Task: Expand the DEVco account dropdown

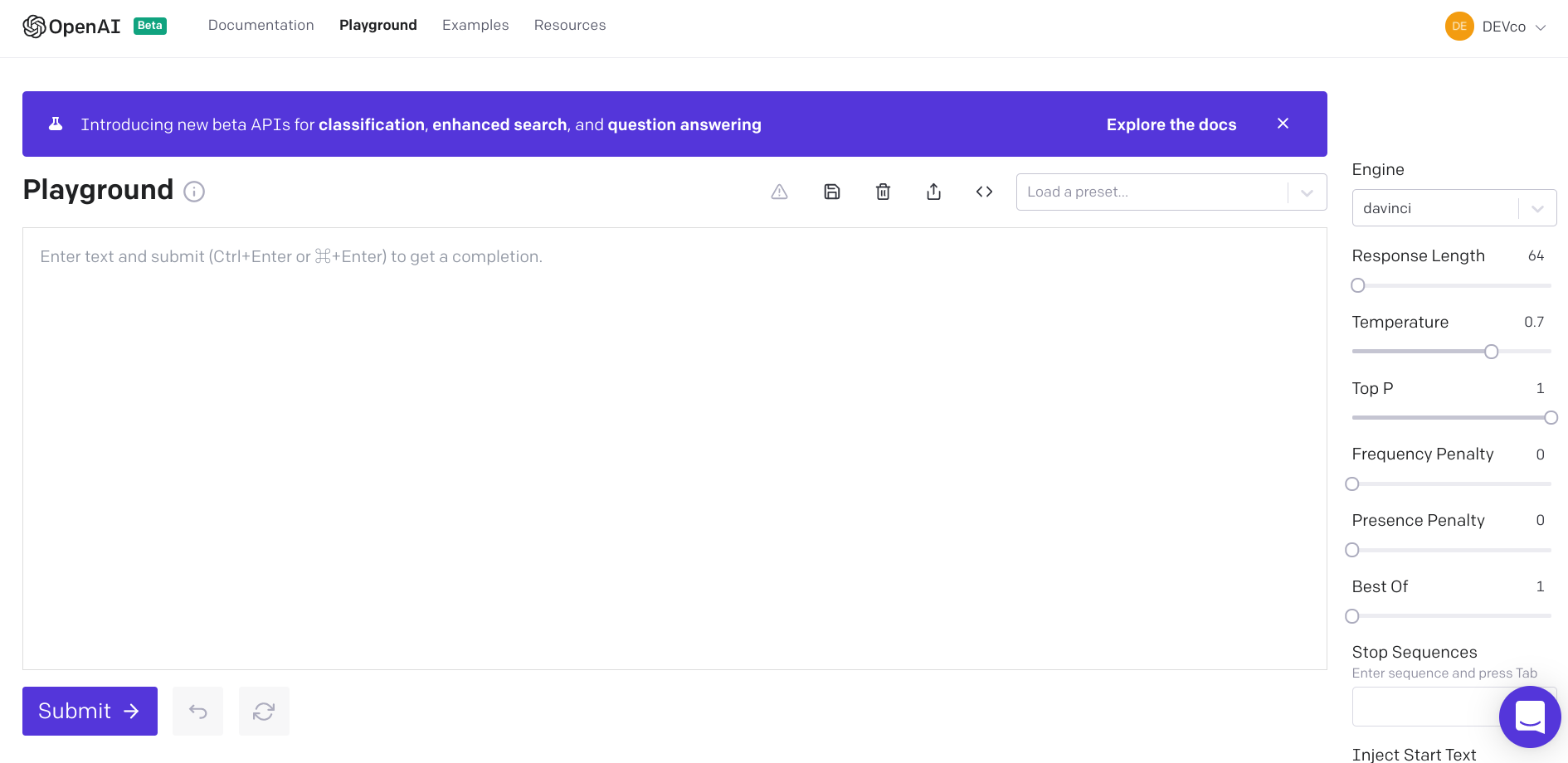Action: pyautogui.click(x=1514, y=27)
